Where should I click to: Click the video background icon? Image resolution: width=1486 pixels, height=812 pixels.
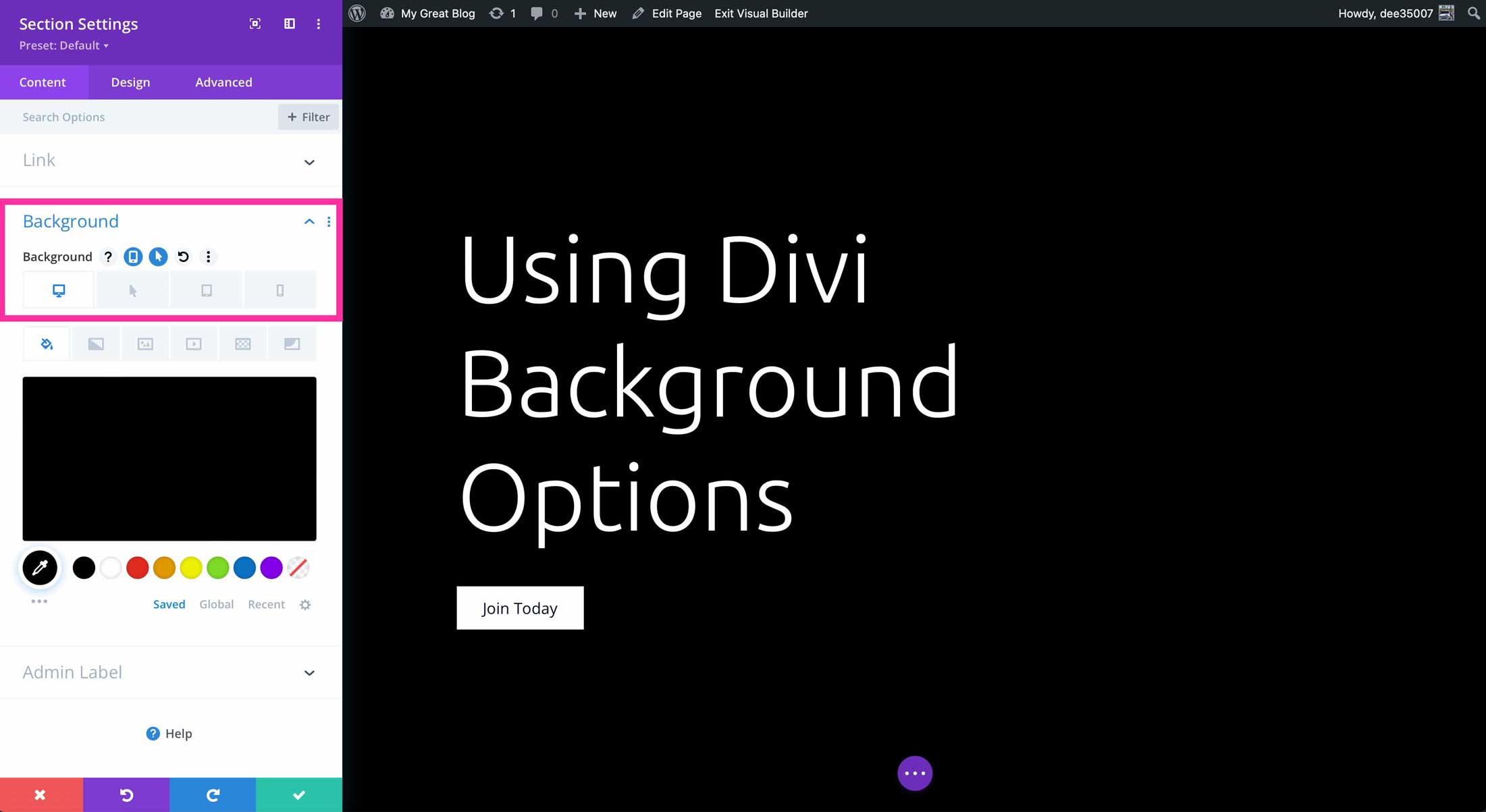click(194, 344)
